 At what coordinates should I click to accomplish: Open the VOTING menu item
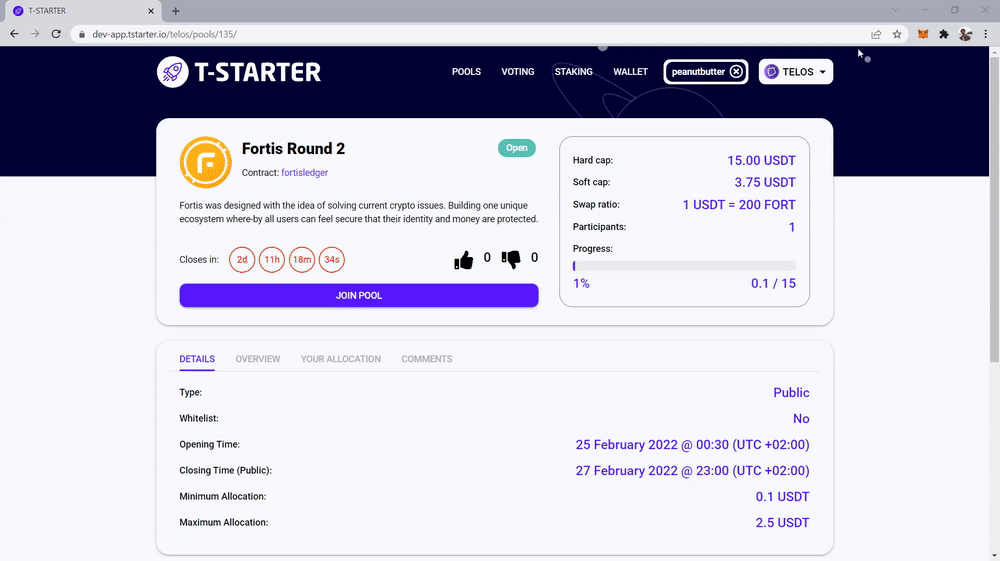click(x=517, y=71)
